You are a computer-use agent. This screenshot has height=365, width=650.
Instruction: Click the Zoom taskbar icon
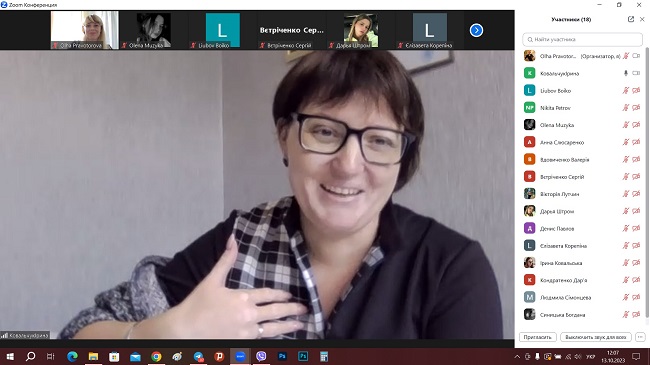click(x=240, y=356)
